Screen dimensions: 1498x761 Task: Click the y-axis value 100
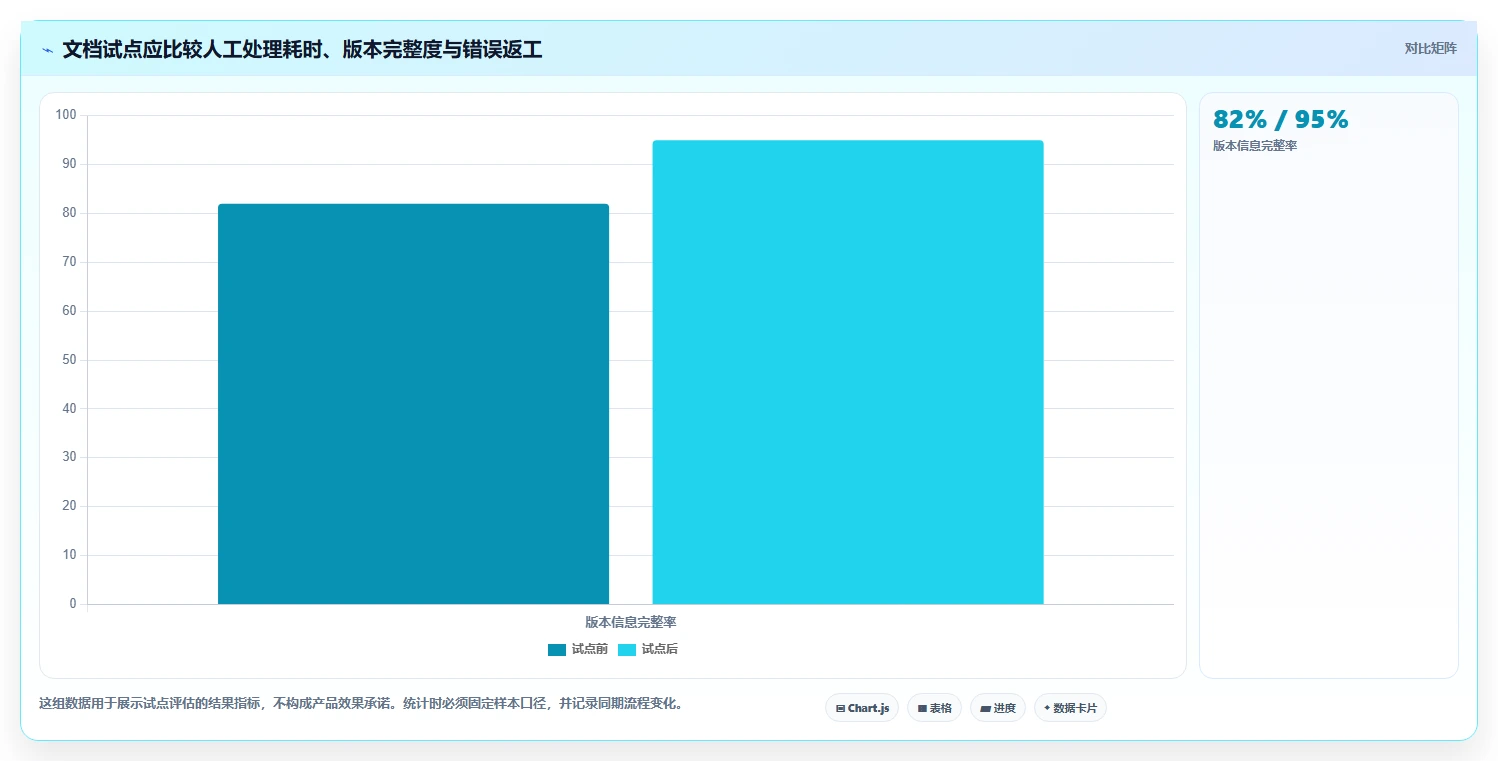coord(66,115)
